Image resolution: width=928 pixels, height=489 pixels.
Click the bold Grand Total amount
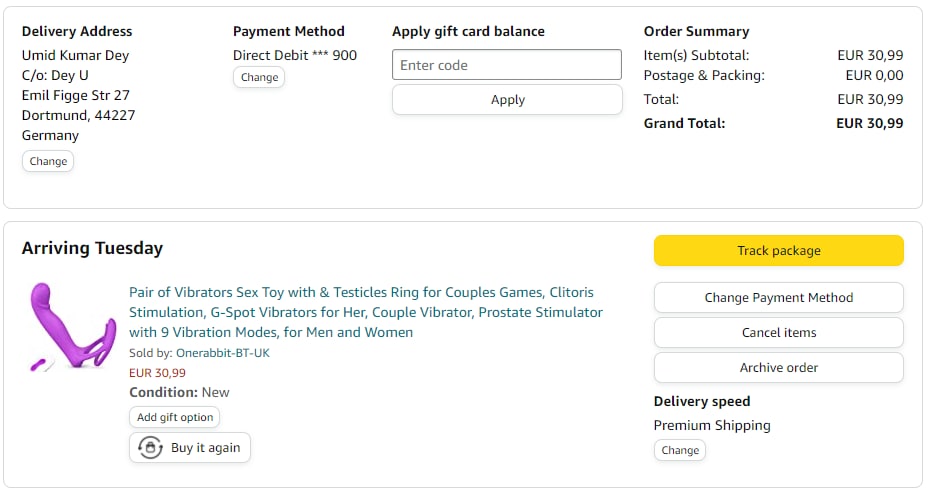click(x=869, y=123)
